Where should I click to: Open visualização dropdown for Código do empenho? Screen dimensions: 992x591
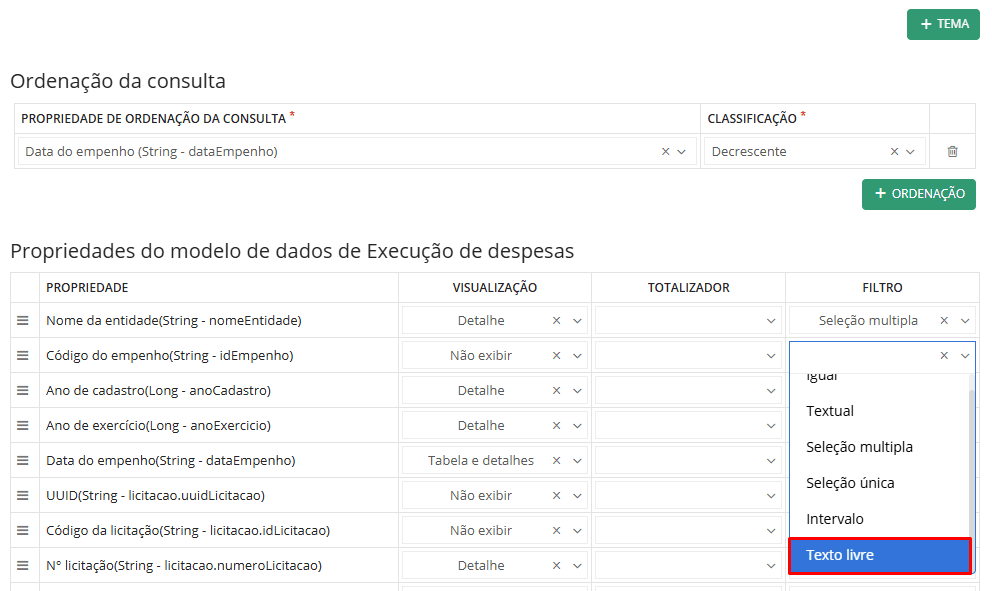coord(577,356)
